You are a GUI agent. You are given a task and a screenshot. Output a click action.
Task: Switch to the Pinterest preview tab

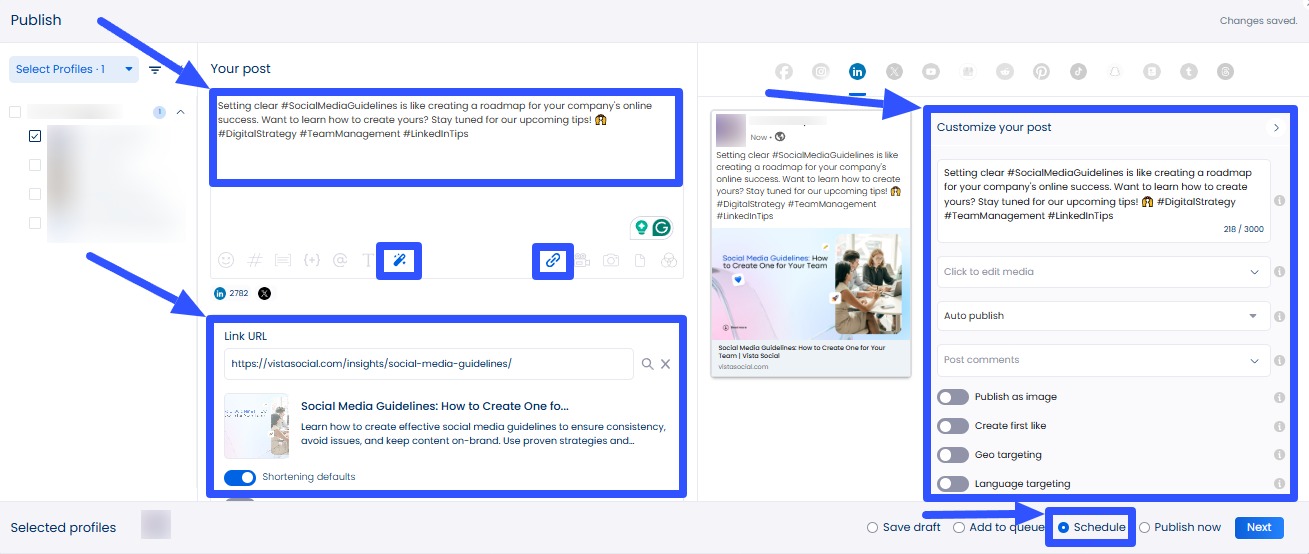pos(1041,71)
